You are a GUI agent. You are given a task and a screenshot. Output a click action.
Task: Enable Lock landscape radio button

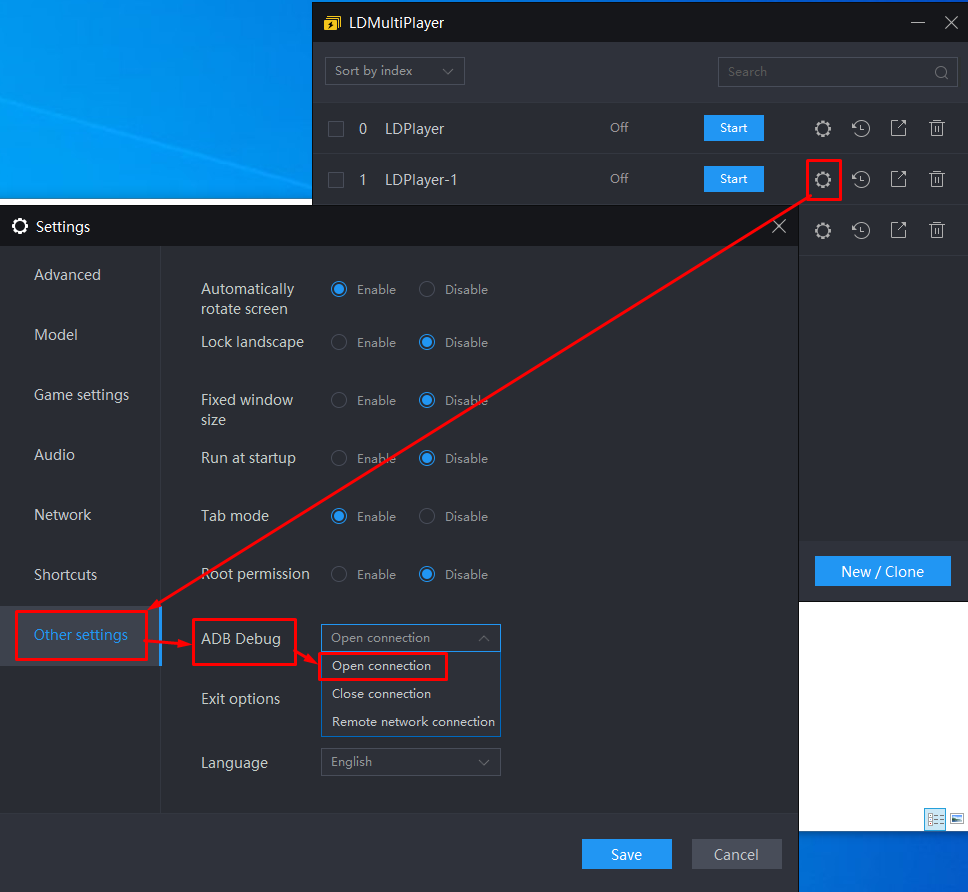tap(339, 342)
